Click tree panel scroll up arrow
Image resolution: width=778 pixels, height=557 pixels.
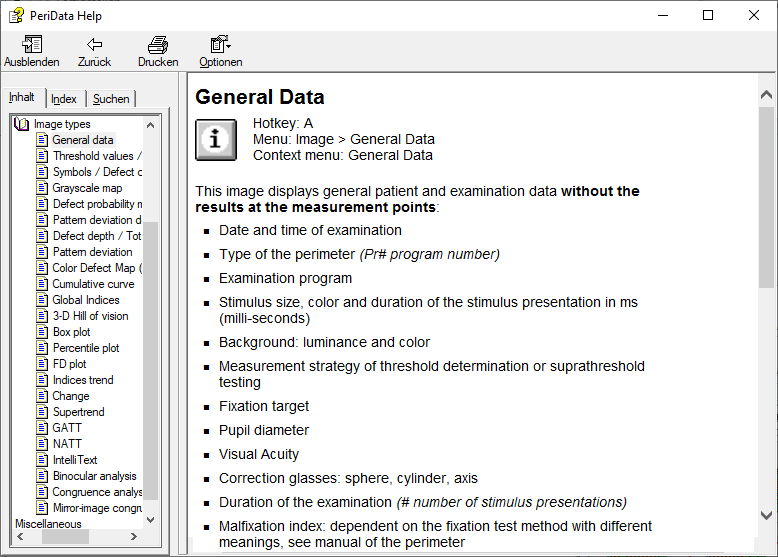point(151,125)
